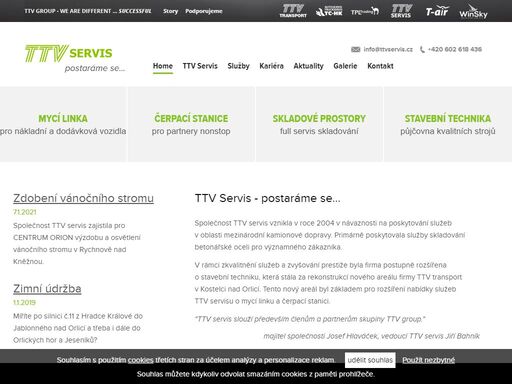Open the Stavební technika service tile
The image size is (512, 384).
point(448,124)
